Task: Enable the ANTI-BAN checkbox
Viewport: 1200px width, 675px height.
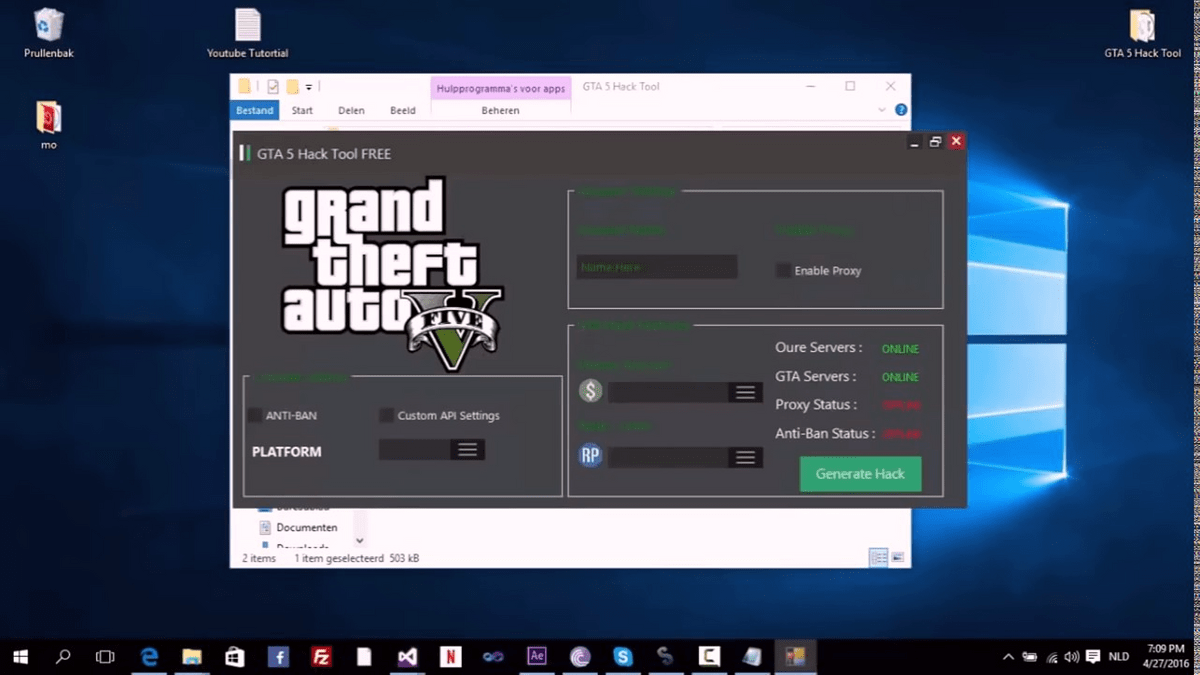Action: click(x=254, y=415)
